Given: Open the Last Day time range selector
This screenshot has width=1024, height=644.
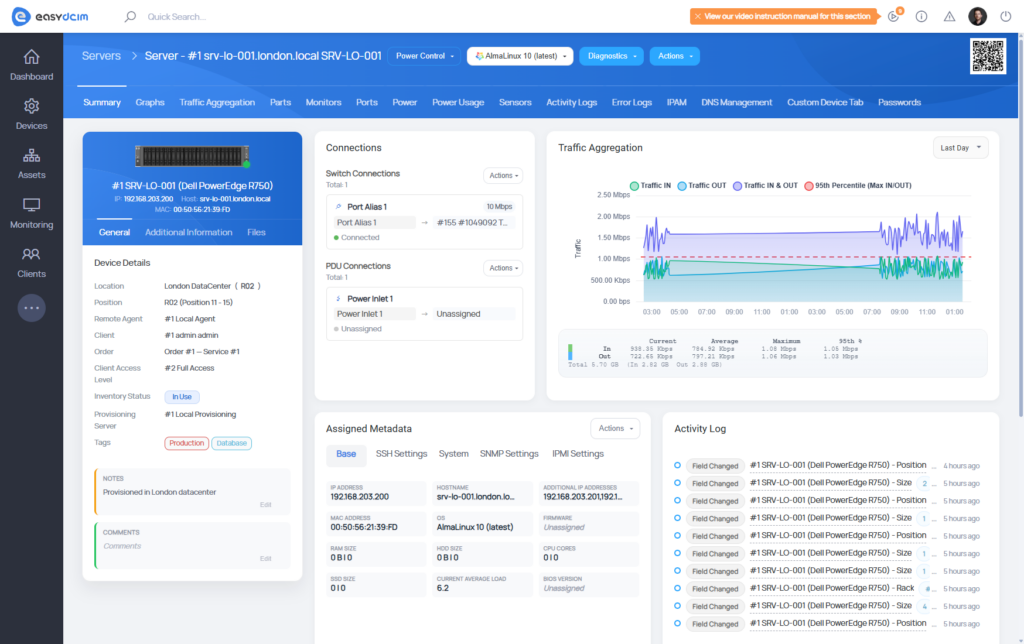Looking at the screenshot, I should coord(958,147).
